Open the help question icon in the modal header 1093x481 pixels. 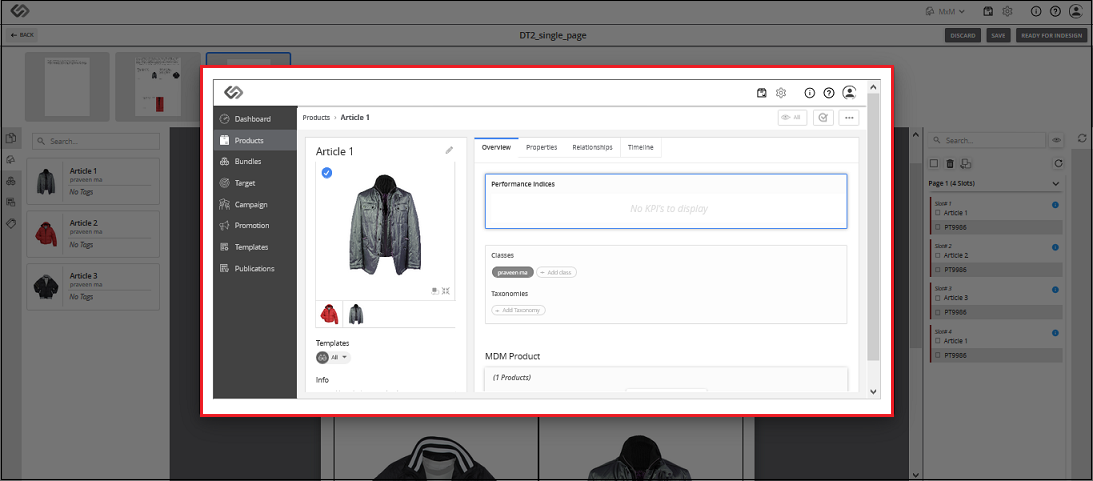pyautogui.click(x=829, y=93)
